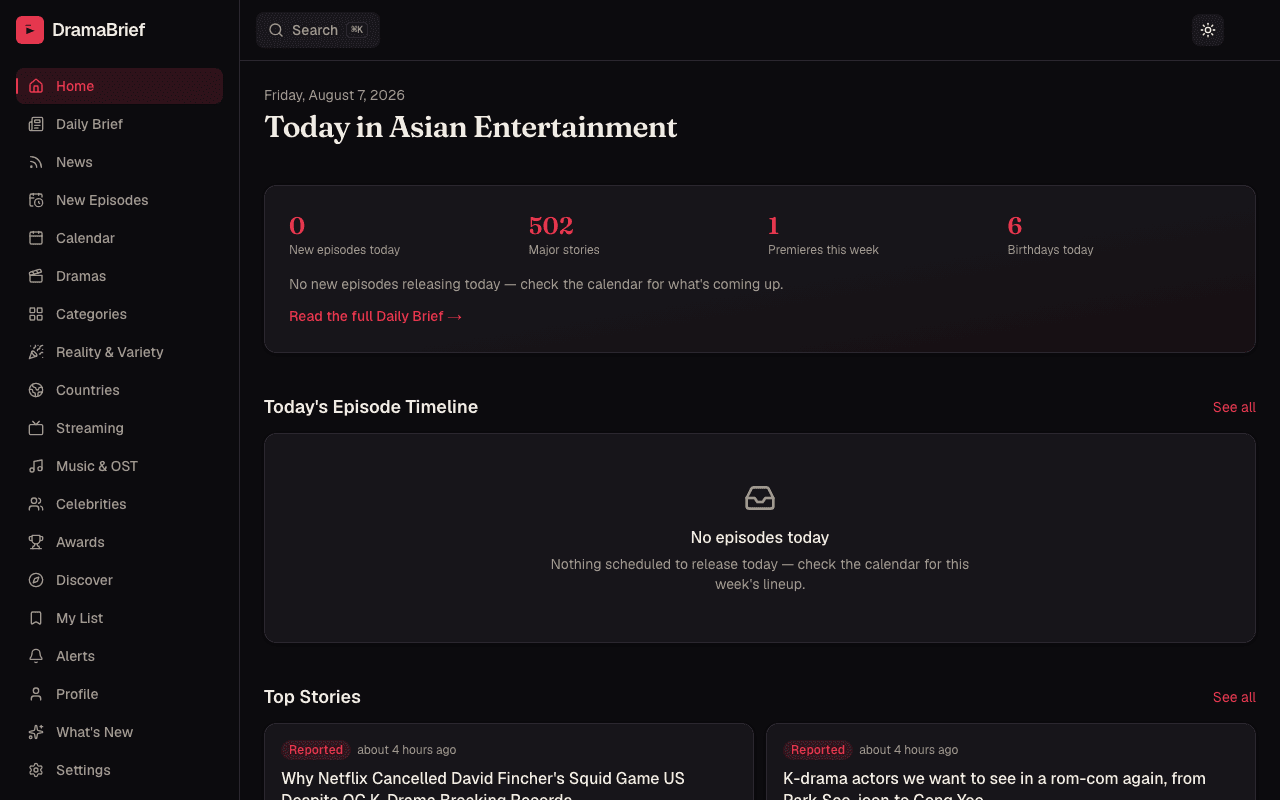Focus the Search input field

coord(318,30)
